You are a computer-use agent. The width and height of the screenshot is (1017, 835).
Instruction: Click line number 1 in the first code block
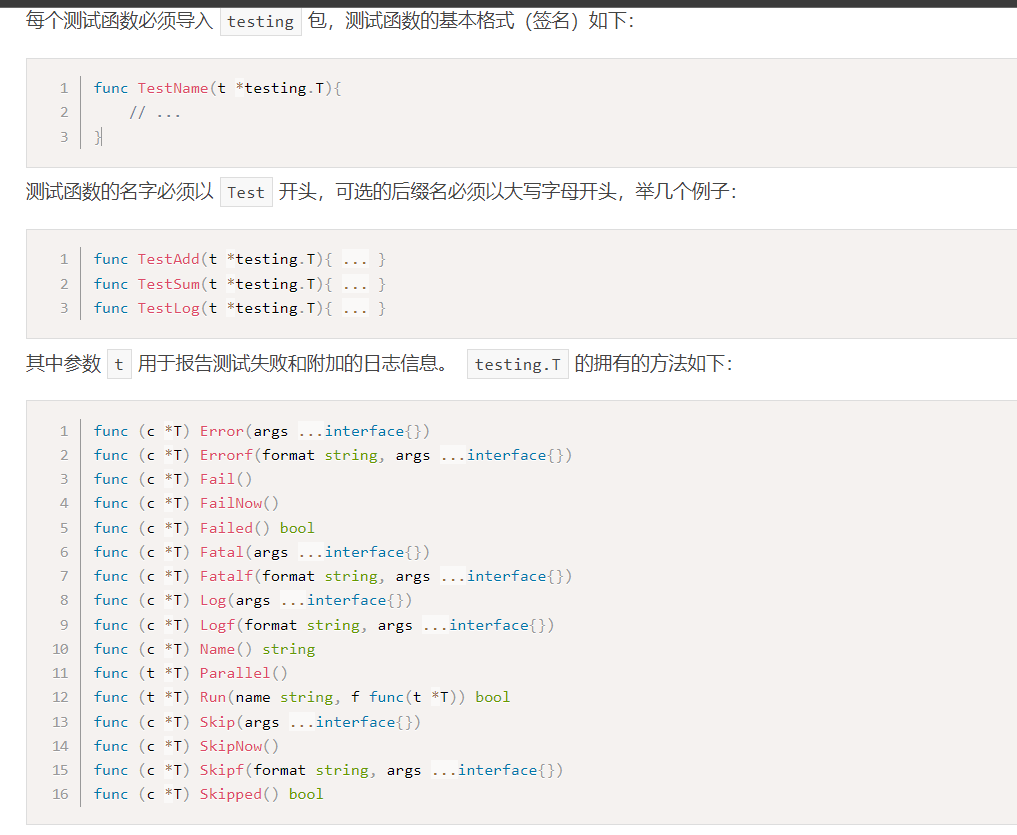pos(64,88)
